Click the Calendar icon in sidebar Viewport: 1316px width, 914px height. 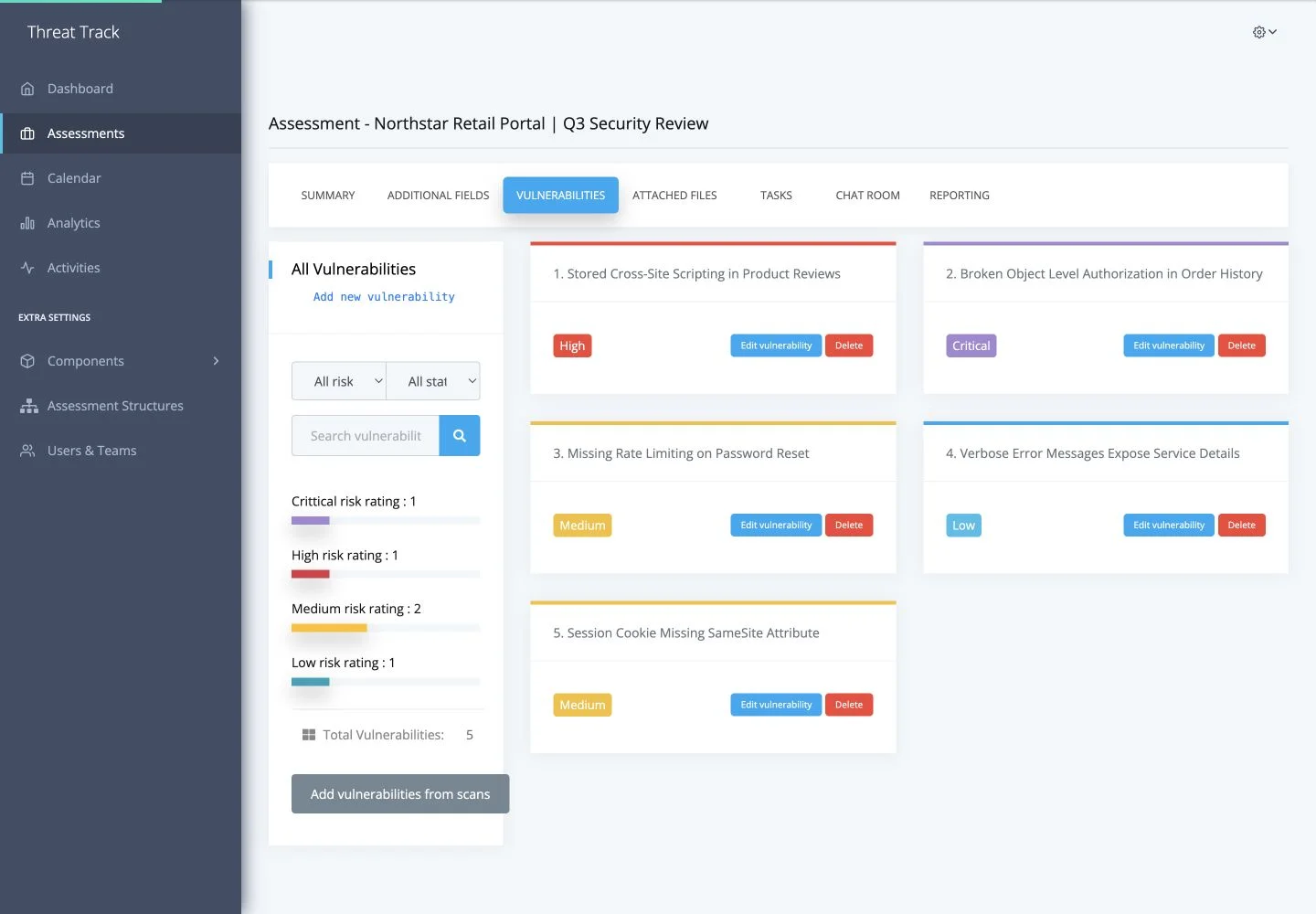(x=27, y=178)
